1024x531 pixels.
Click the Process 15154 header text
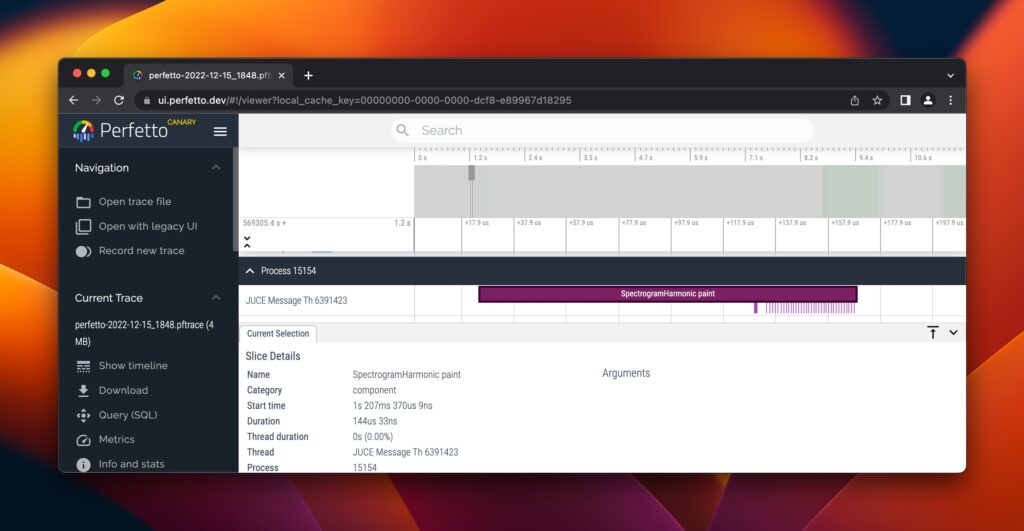click(x=289, y=271)
